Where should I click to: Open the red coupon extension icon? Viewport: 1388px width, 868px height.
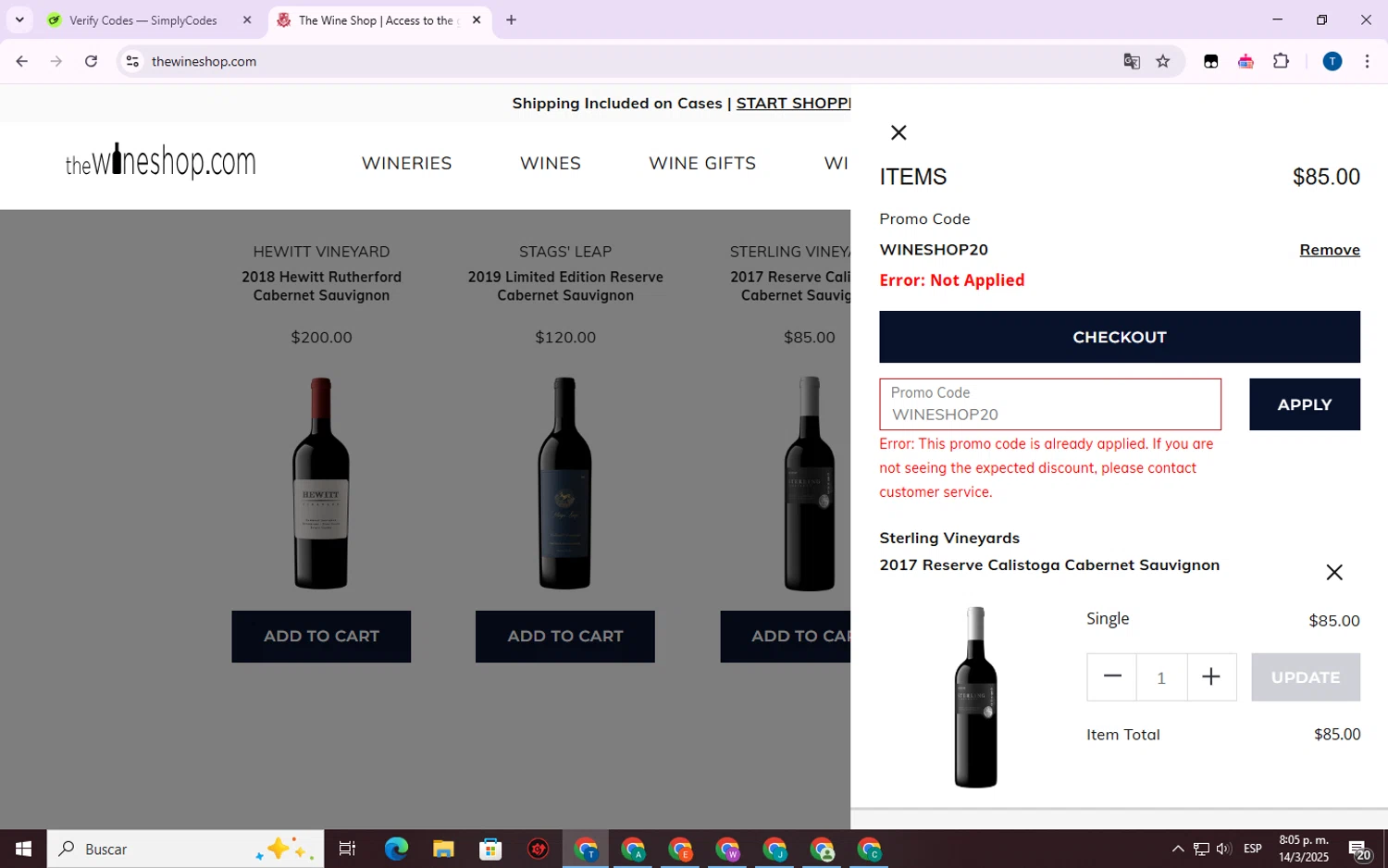1245,61
